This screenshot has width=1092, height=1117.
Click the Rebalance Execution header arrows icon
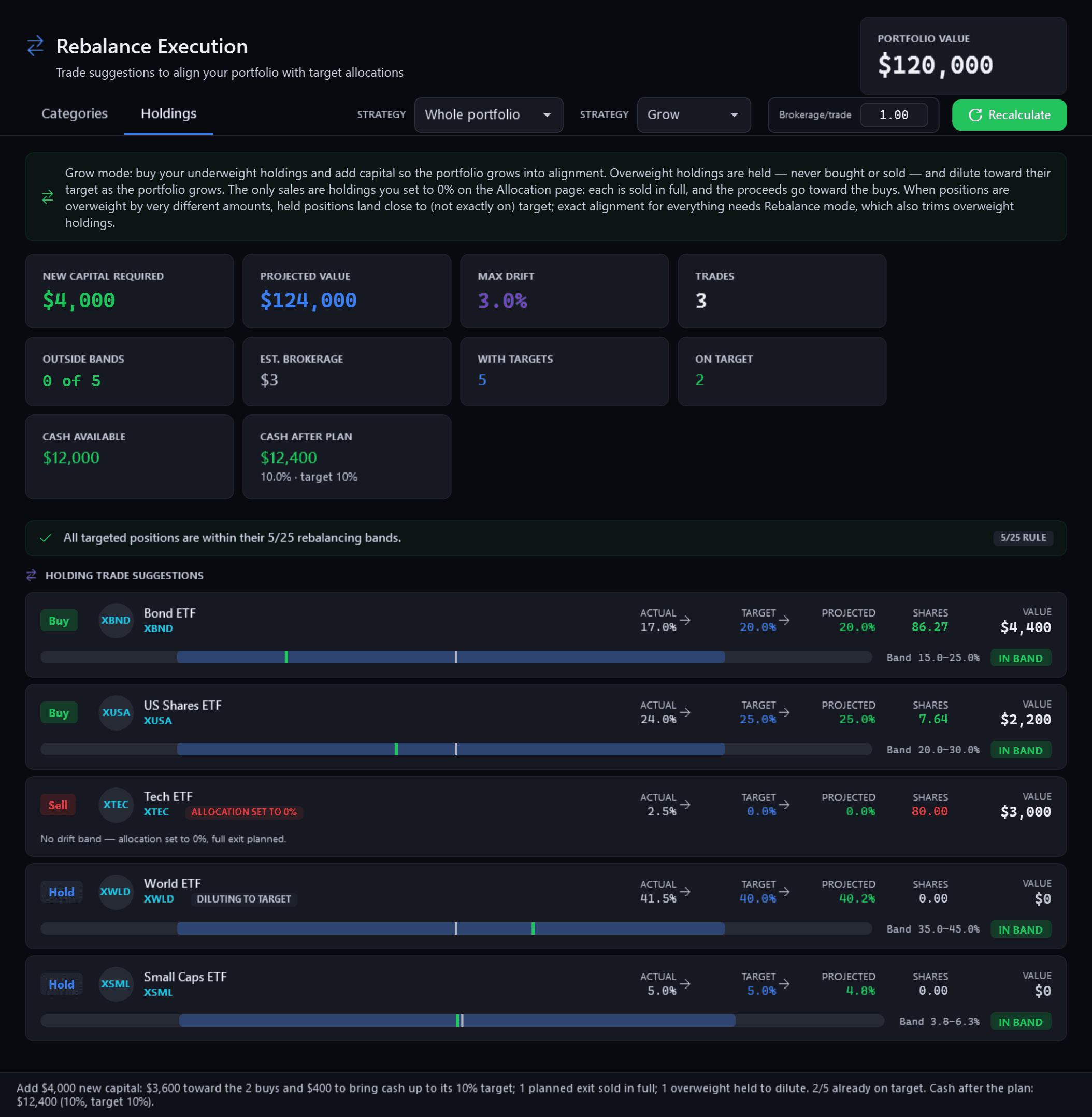(x=36, y=46)
